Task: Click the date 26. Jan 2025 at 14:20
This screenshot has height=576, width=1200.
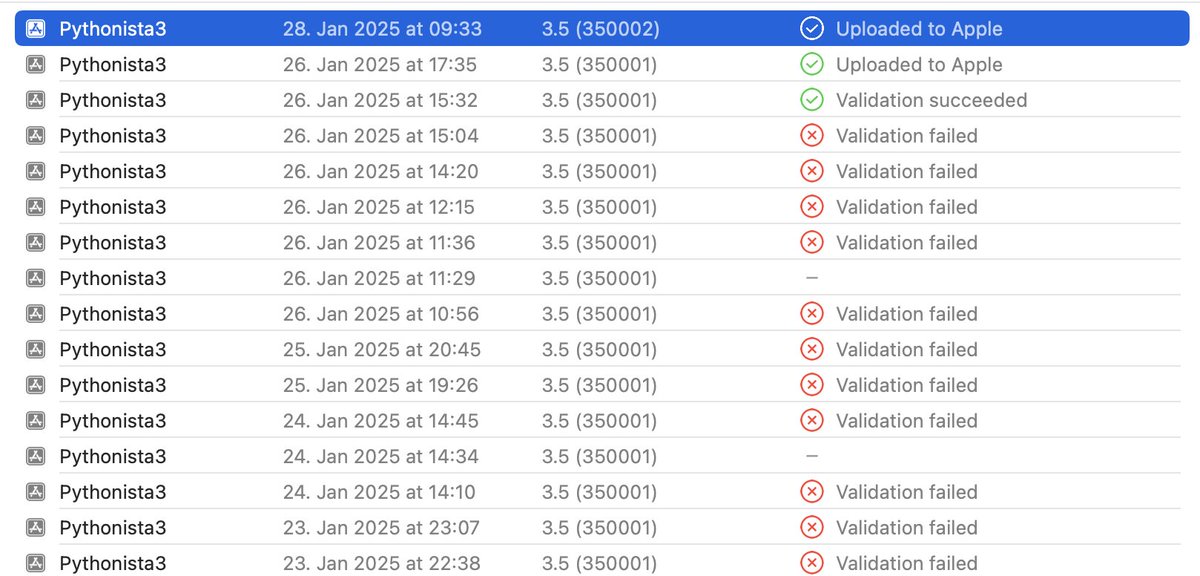Action: tap(381, 172)
